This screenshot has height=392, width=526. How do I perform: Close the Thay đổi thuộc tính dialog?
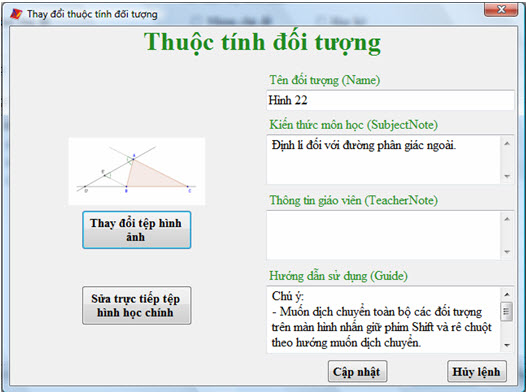coord(501,10)
